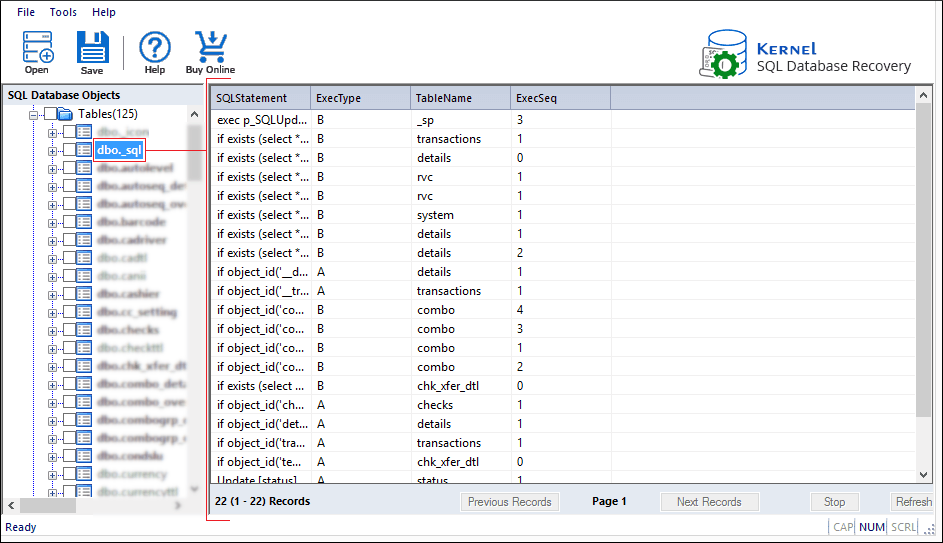This screenshot has width=943, height=543.
Task: Click the 'Ready' status bar text
Action: click(x=20, y=527)
